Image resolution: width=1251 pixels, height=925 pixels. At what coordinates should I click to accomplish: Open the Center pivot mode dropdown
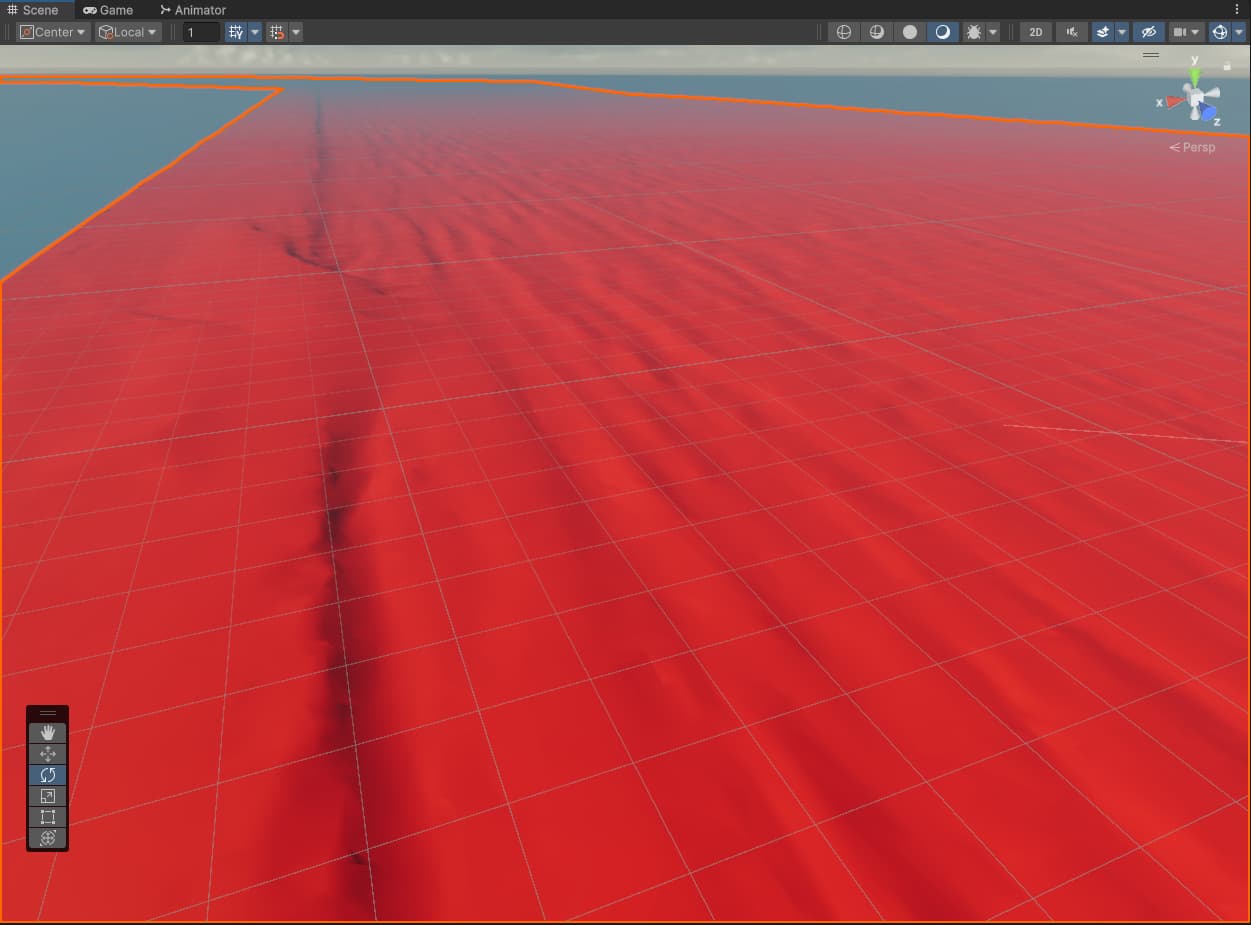coord(51,31)
